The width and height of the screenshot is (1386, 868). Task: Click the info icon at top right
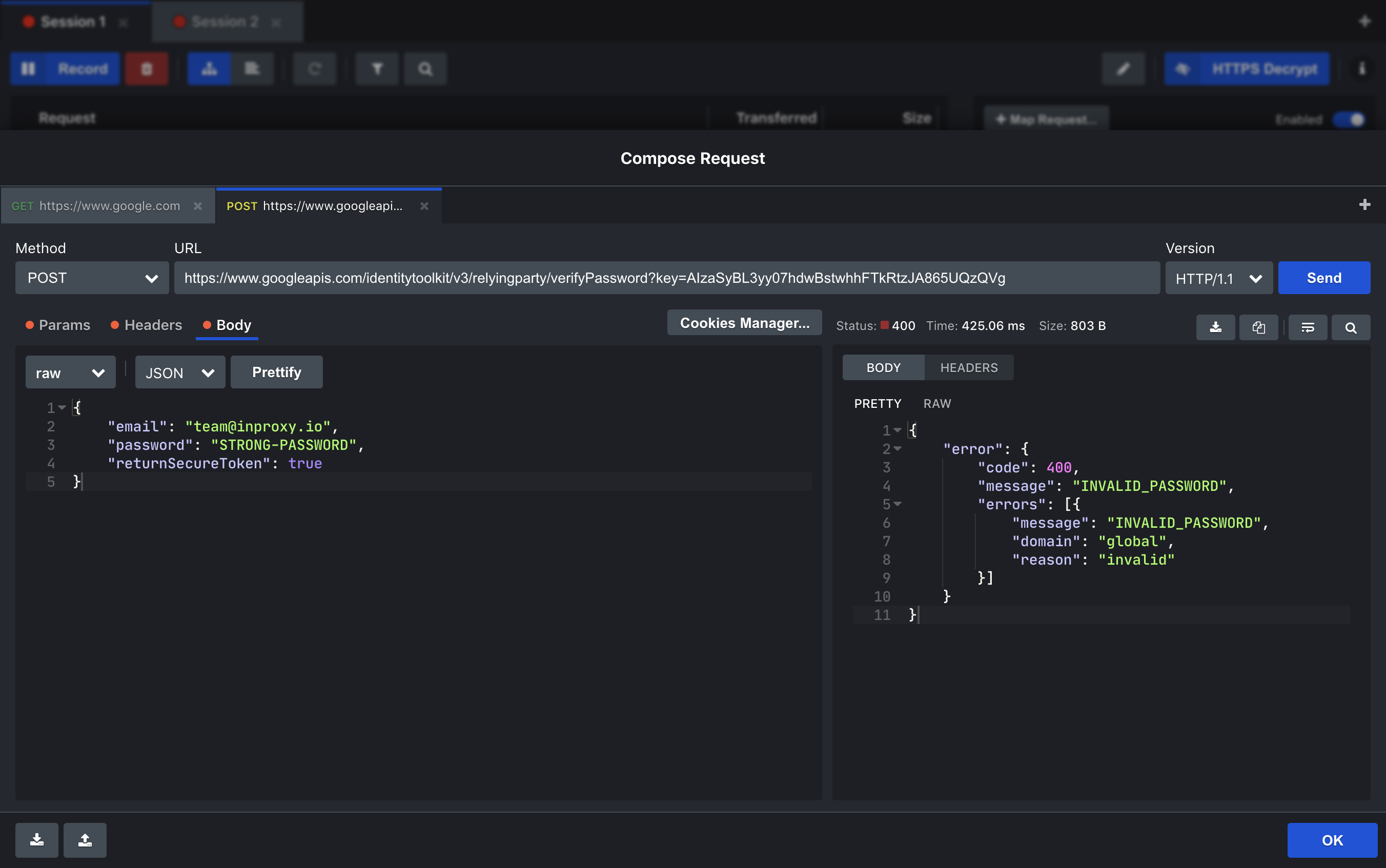[x=1362, y=69]
